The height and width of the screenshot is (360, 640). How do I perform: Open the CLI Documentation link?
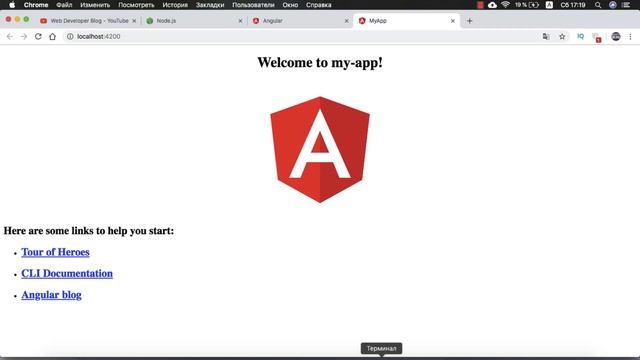point(67,273)
